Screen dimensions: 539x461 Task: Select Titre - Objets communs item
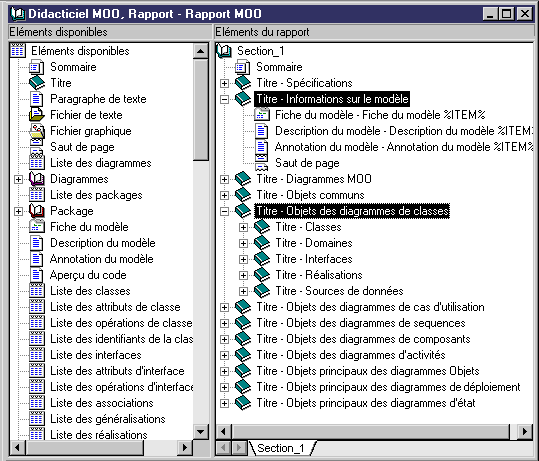coord(310,195)
